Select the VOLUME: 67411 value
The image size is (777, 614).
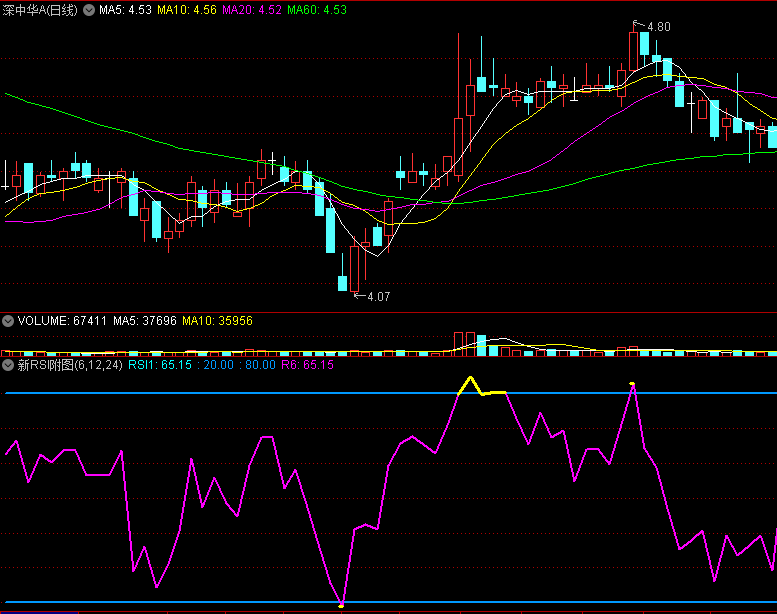click(62, 321)
